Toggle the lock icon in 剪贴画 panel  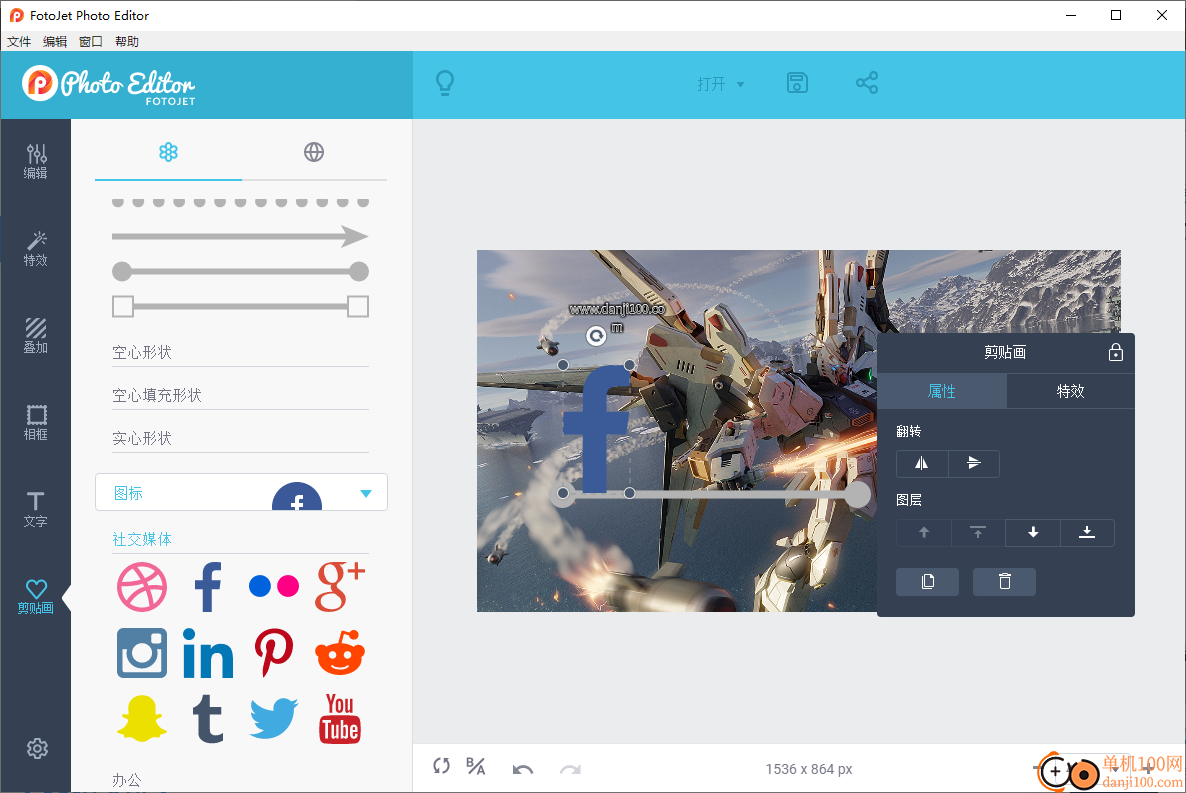[x=1116, y=353]
